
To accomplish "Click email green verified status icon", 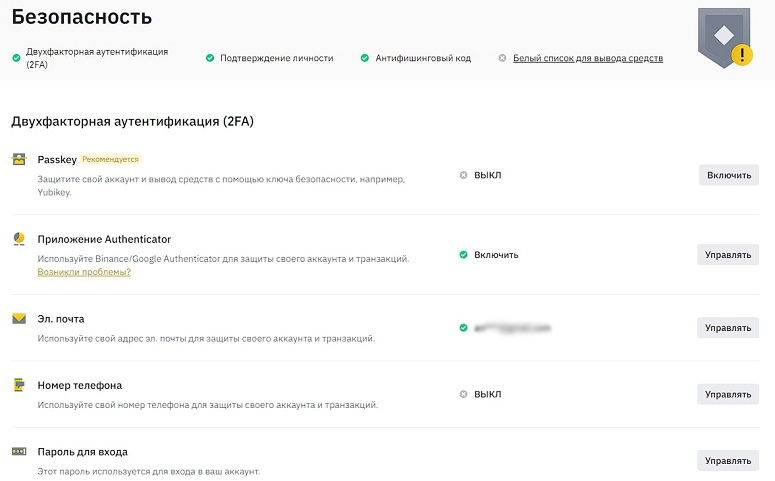I will 463,328.
